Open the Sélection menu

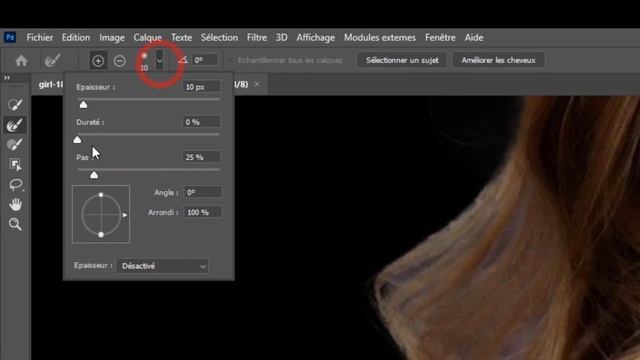219,38
